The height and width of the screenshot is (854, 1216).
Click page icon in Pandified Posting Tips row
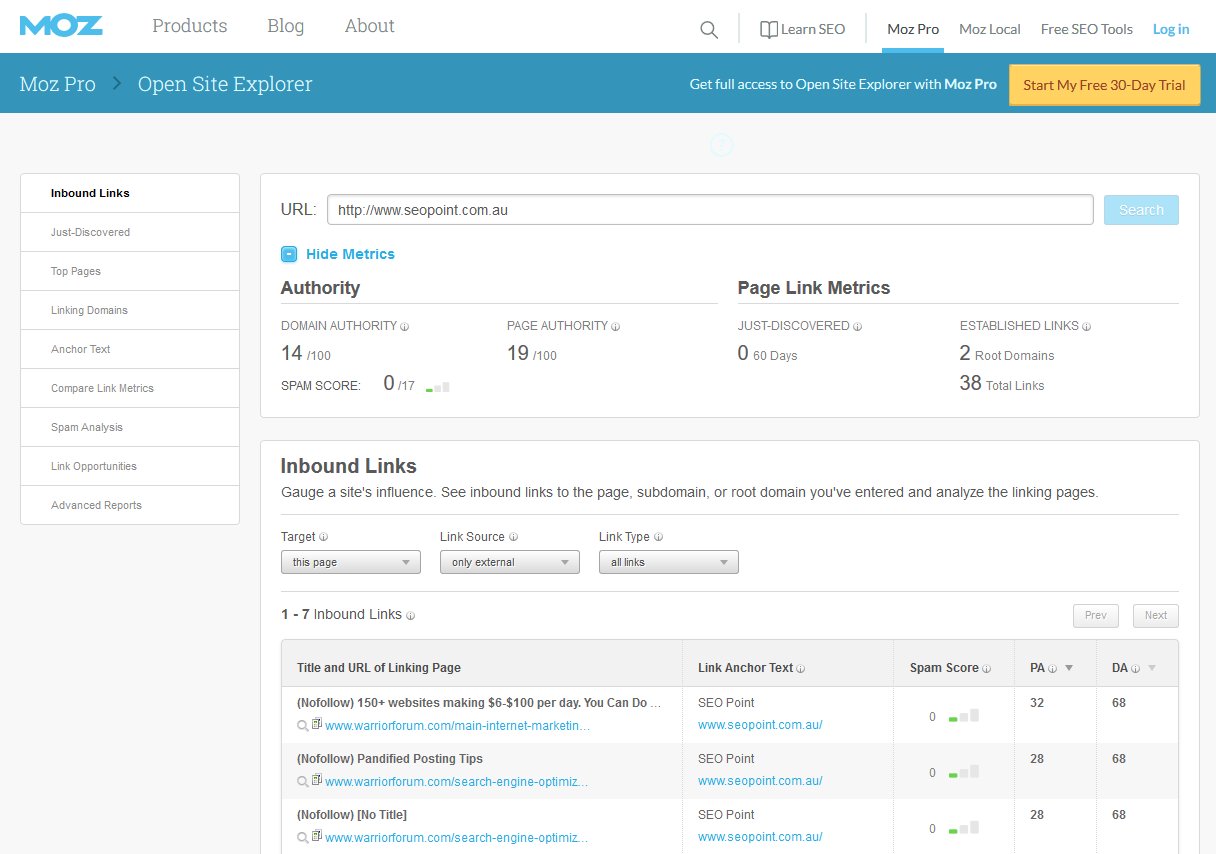(316, 781)
